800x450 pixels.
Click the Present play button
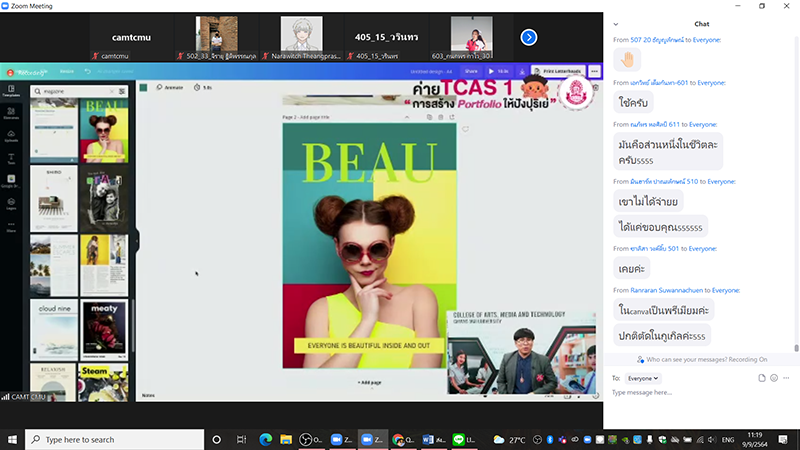click(498, 71)
